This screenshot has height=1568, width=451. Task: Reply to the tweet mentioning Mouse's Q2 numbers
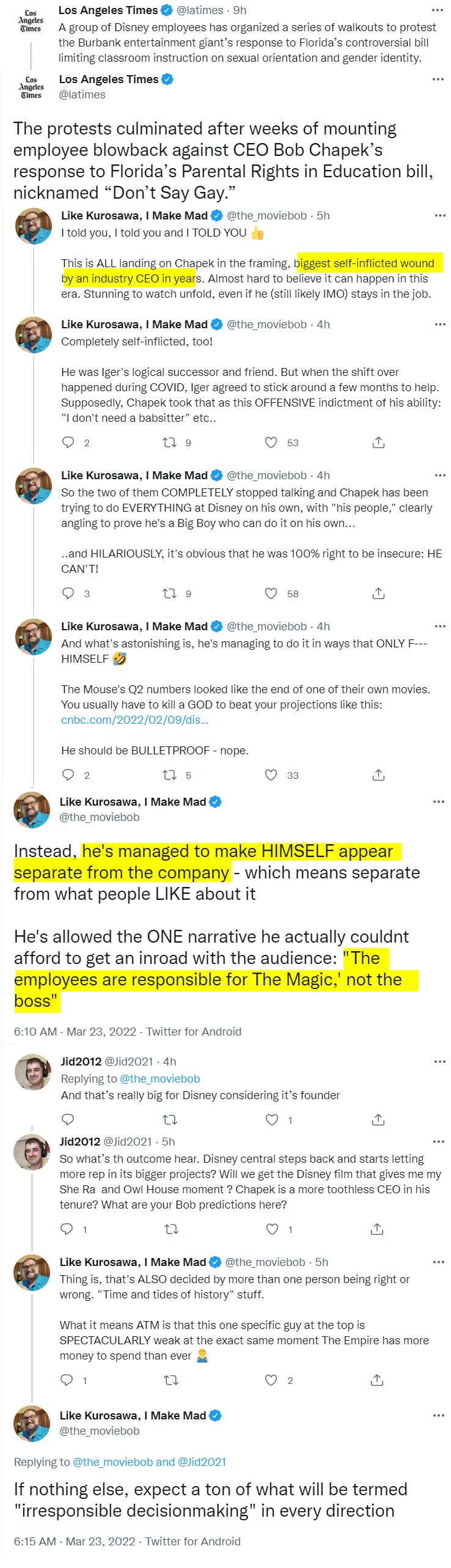pos(68,775)
